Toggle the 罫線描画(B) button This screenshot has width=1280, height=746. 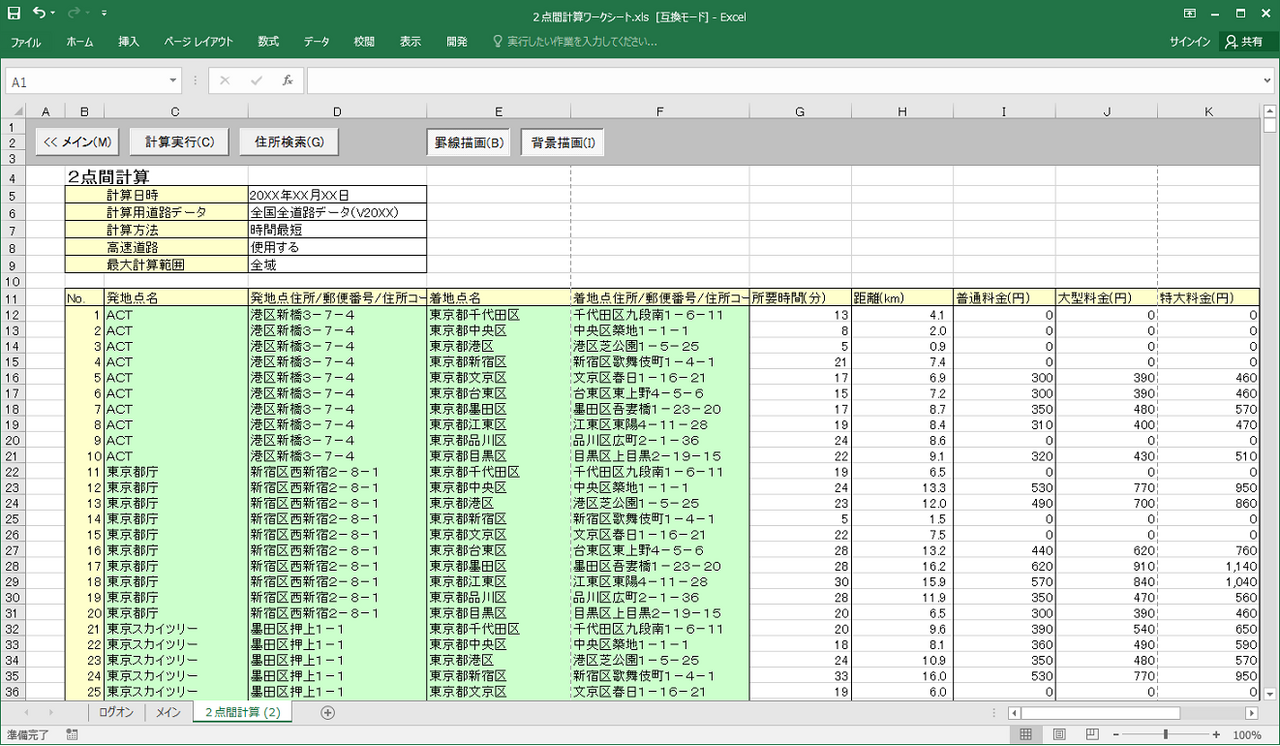(468, 142)
